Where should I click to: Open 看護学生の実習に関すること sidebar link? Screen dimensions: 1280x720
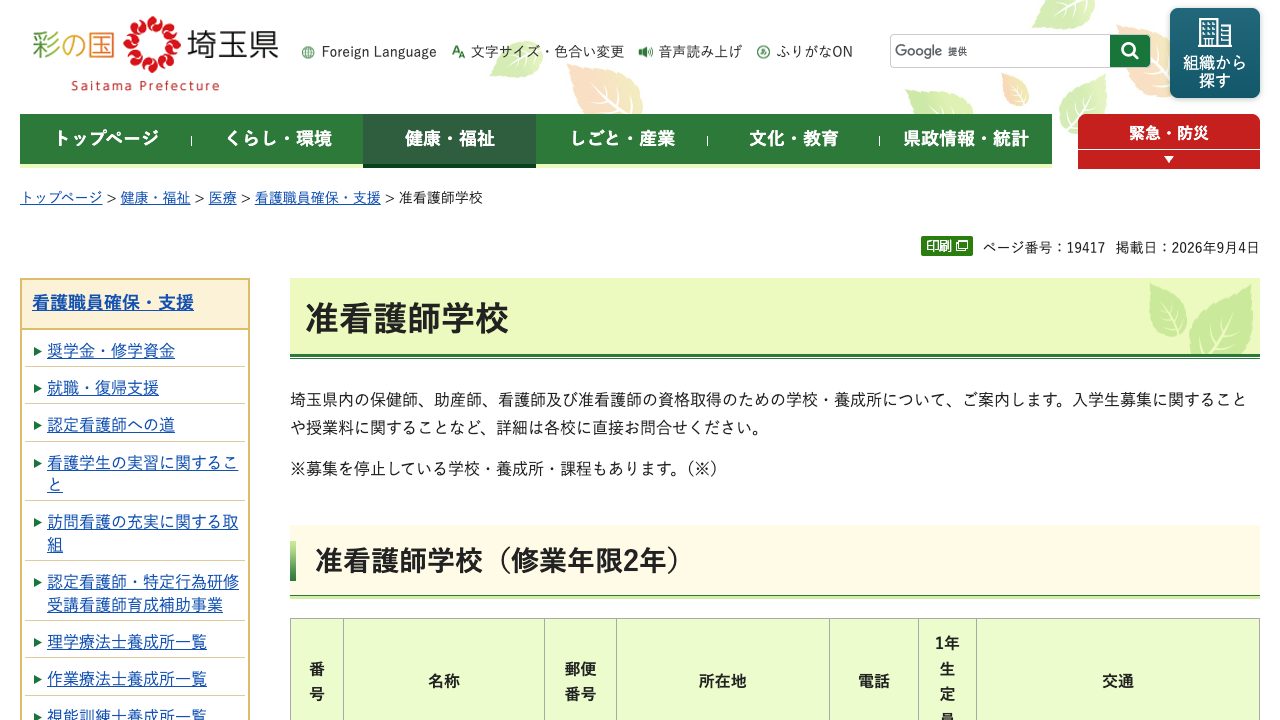point(143,474)
